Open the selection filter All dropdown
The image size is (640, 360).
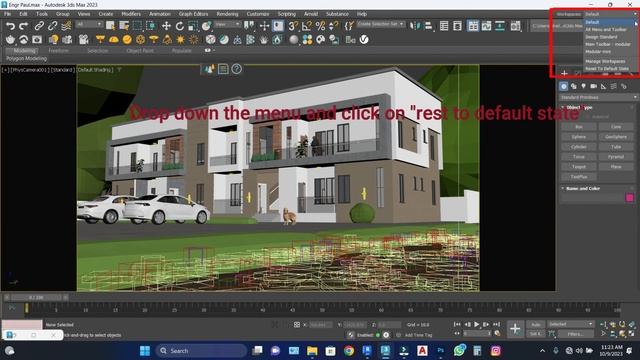point(89,24)
